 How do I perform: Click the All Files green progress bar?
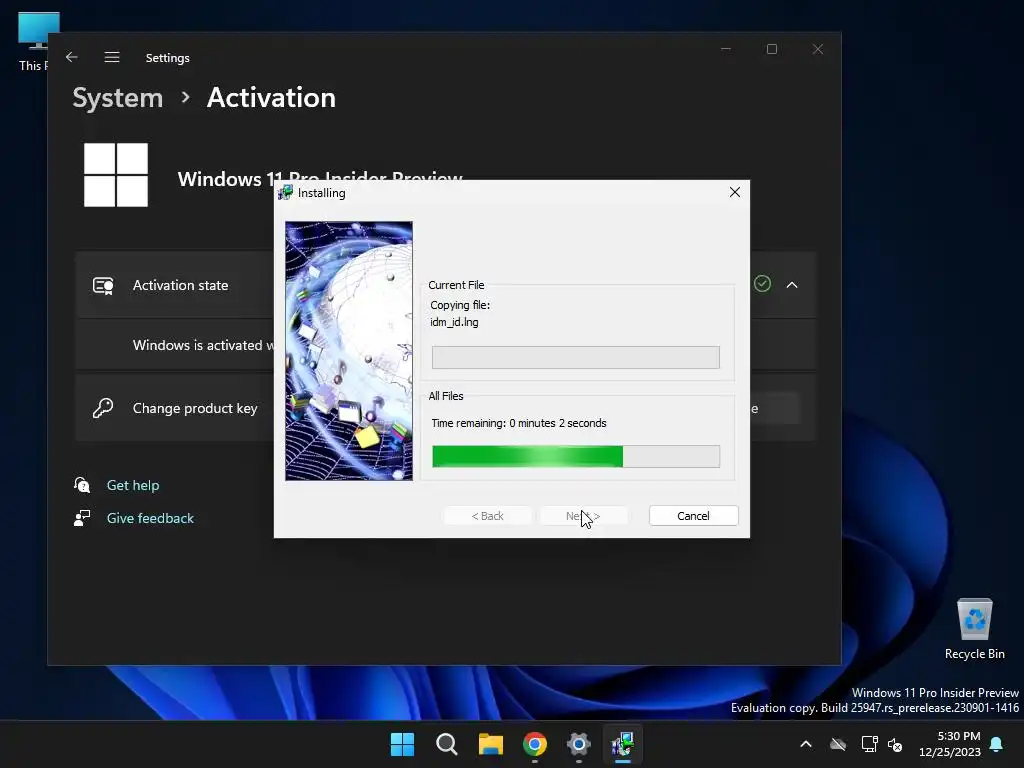coord(575,456)
